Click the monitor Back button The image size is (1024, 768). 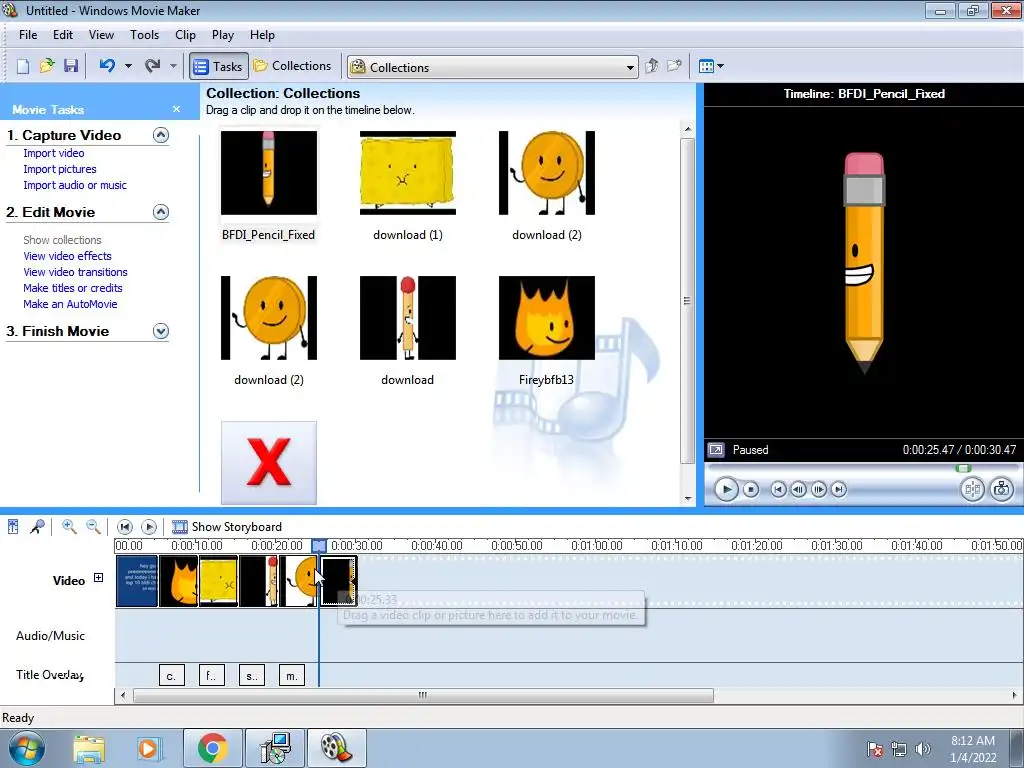tap(778, 489)
